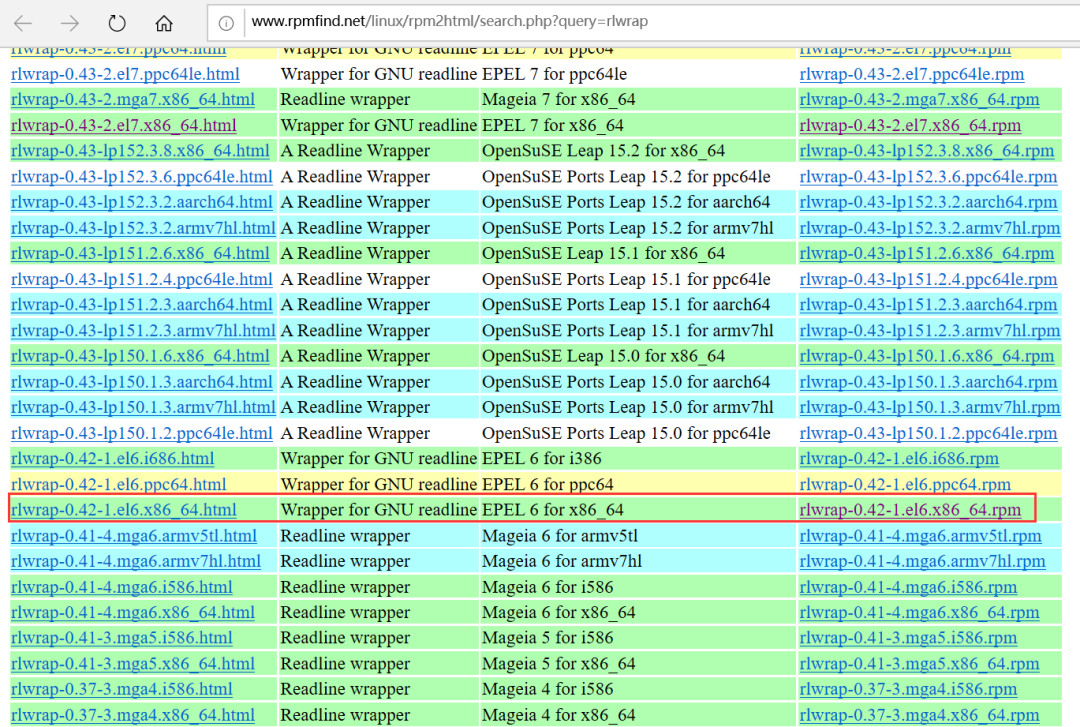This screenshot has width=1080, height=727.
Task: Download rlwrap-0.43-lp152.3.8.x86_64.rpm
Action: point(926,151)
